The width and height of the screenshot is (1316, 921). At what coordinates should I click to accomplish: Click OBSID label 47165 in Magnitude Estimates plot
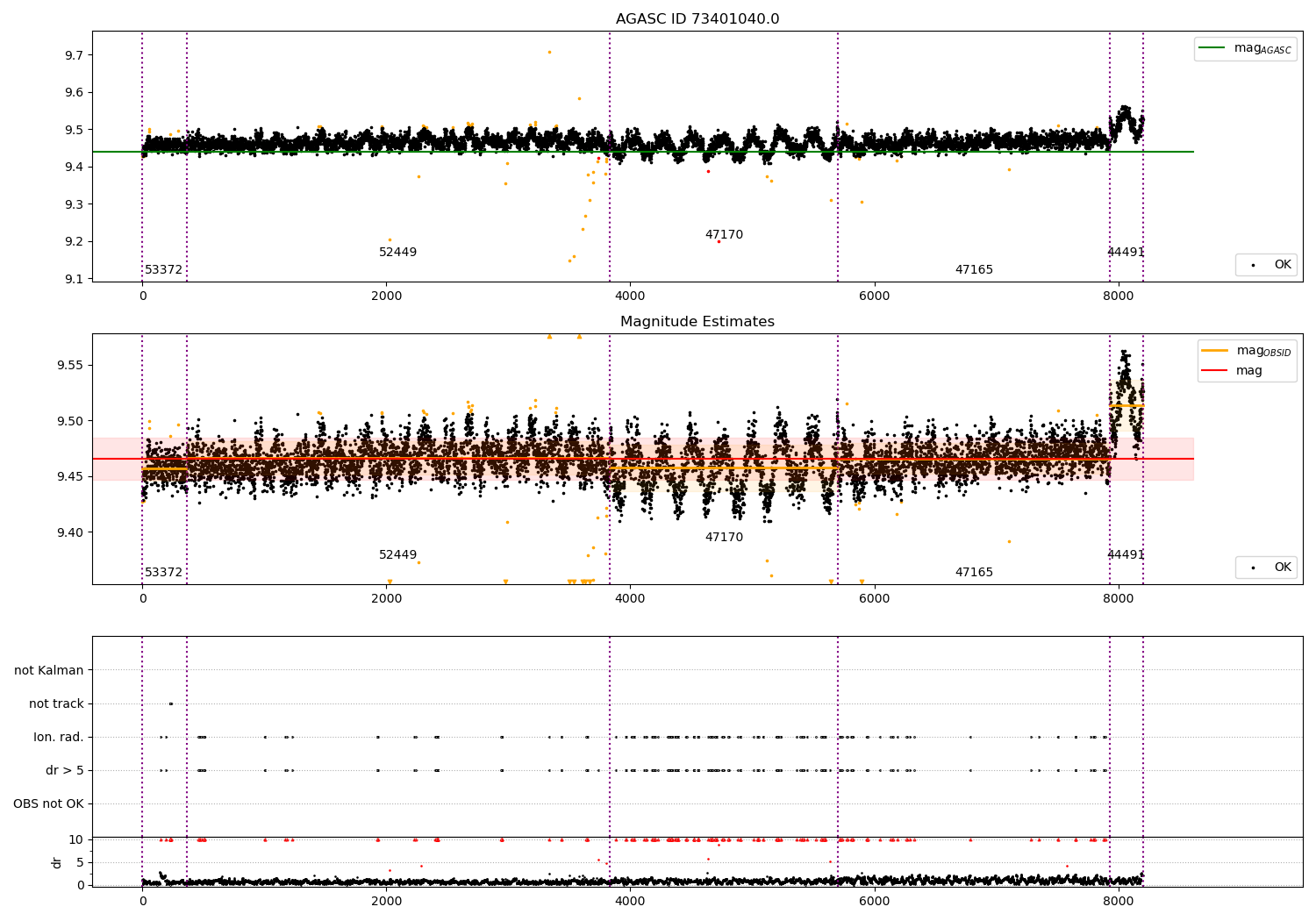click(x=974, y=572)
